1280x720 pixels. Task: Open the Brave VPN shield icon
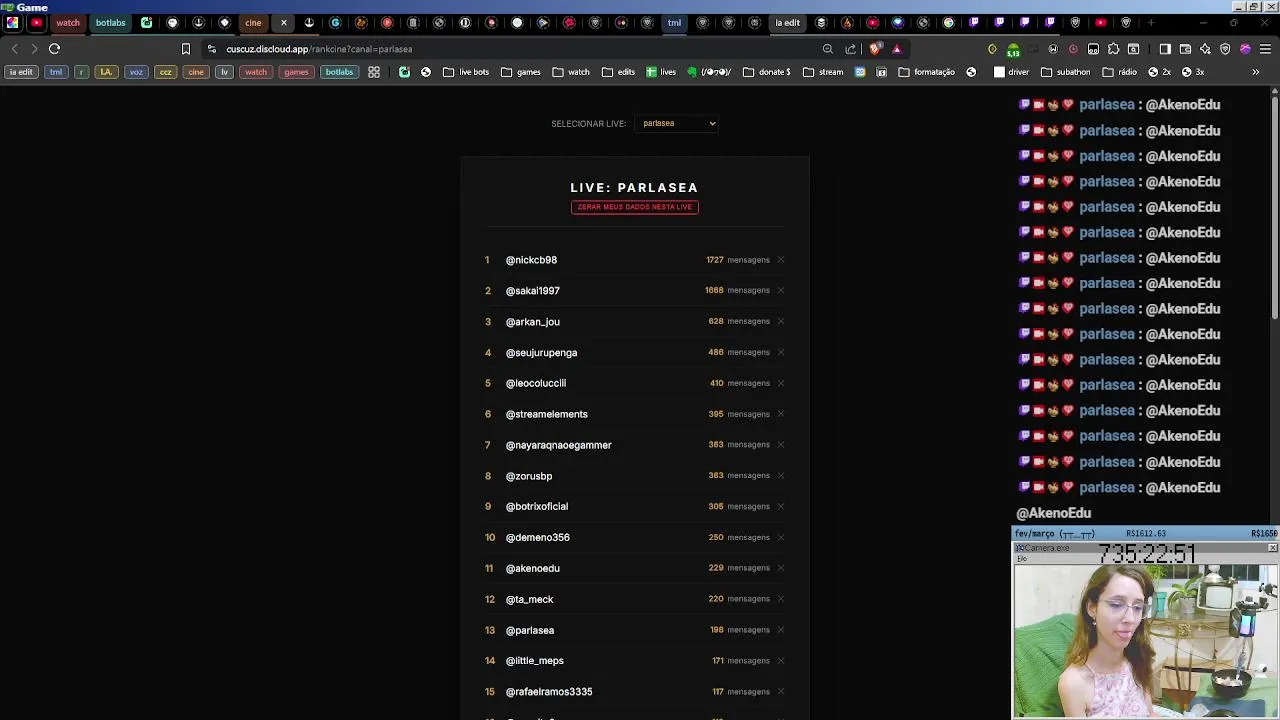point(1225,49)
